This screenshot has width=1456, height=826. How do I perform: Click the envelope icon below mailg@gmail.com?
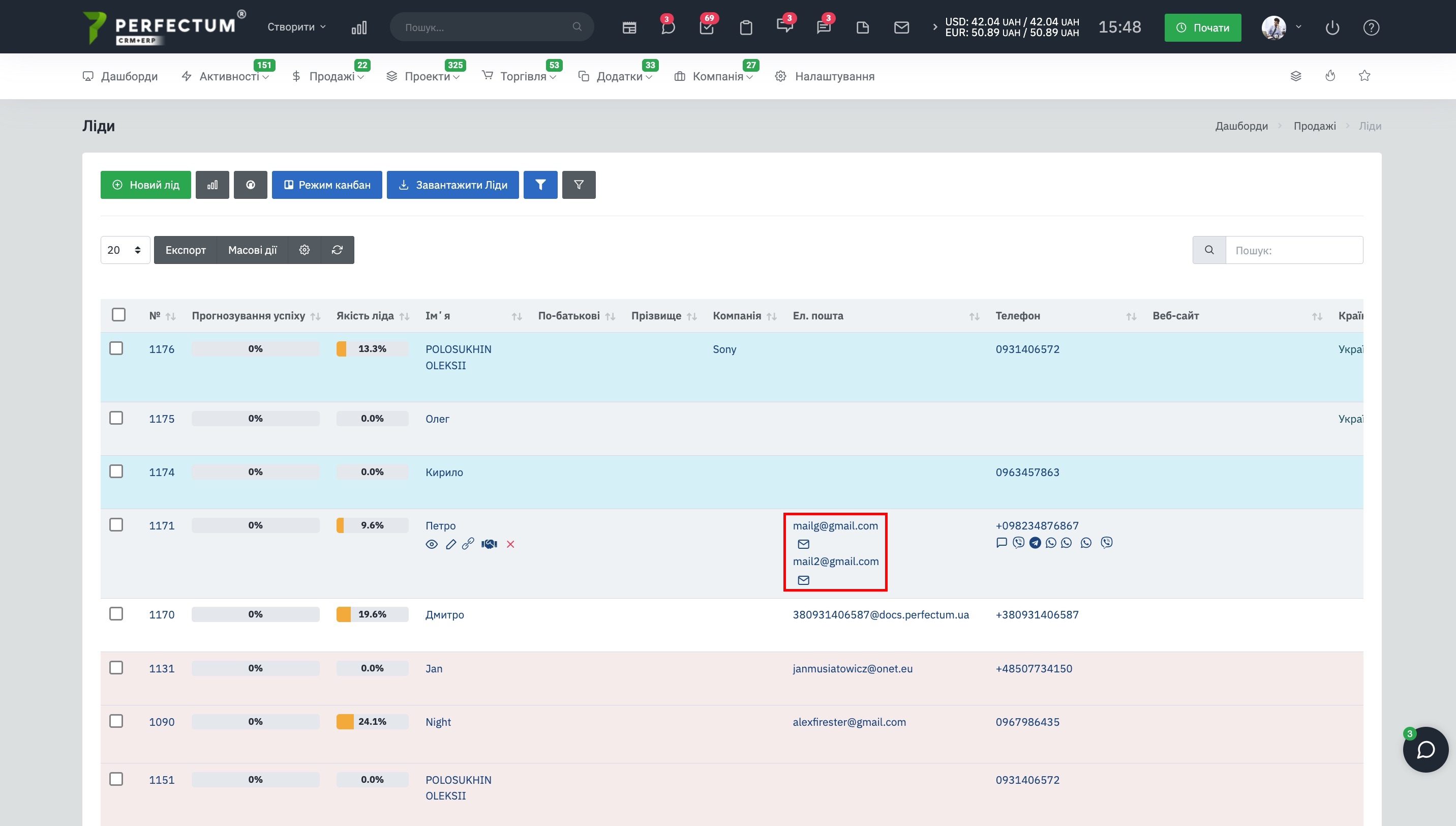803,544
